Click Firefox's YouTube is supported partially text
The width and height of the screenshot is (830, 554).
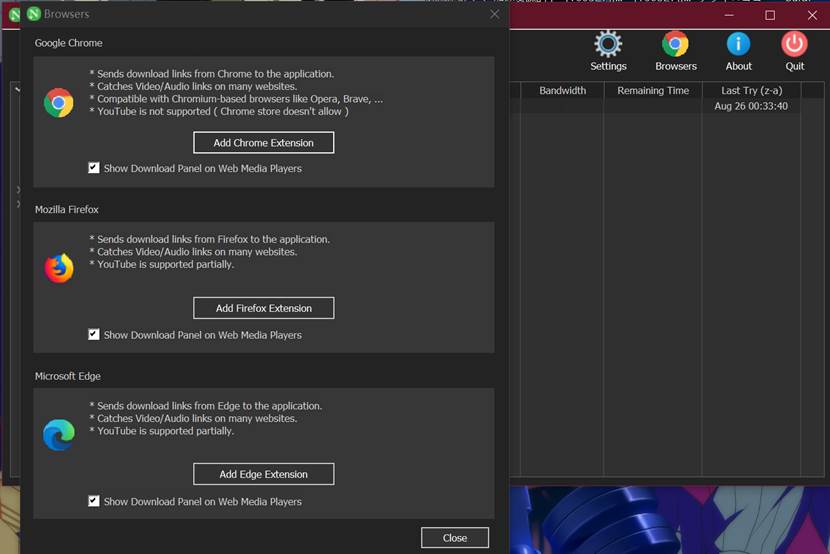point(161,264)
